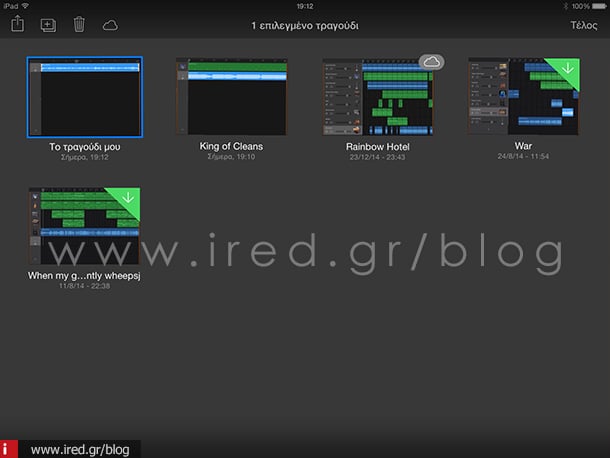The height and width of the screenshot is (458, 610).
Task: Tap the battery icon in the status bar
Action: [x=597, y=5]
